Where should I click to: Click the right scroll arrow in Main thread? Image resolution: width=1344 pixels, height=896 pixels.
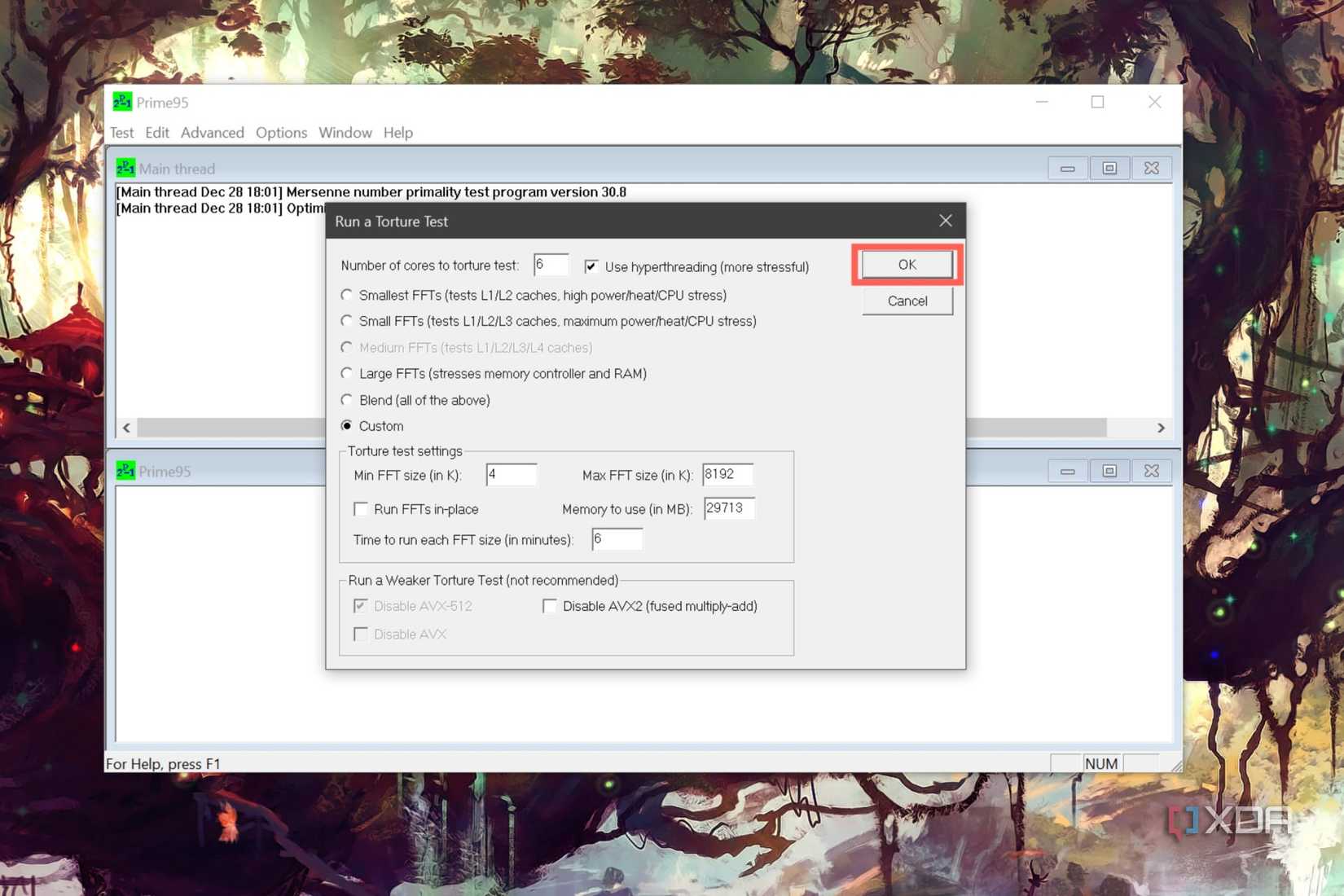tap(1161, 428)
